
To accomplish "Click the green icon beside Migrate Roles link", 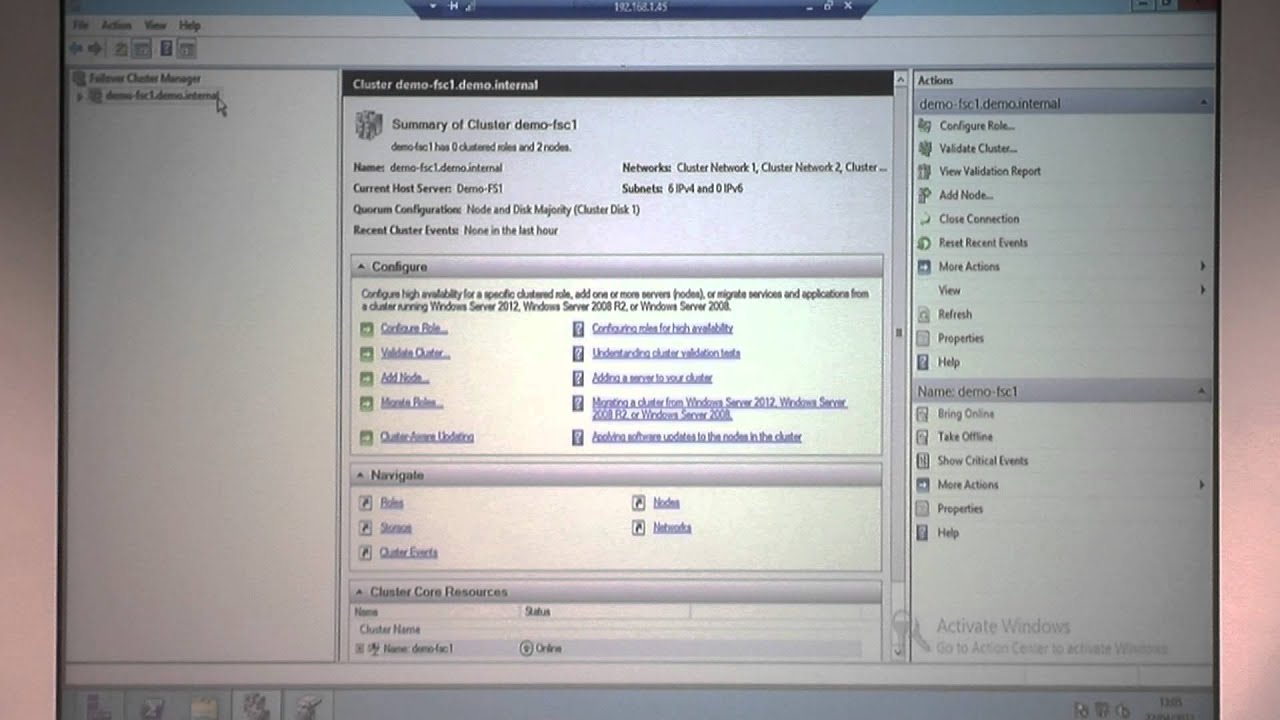I will (x=366, y=403).
